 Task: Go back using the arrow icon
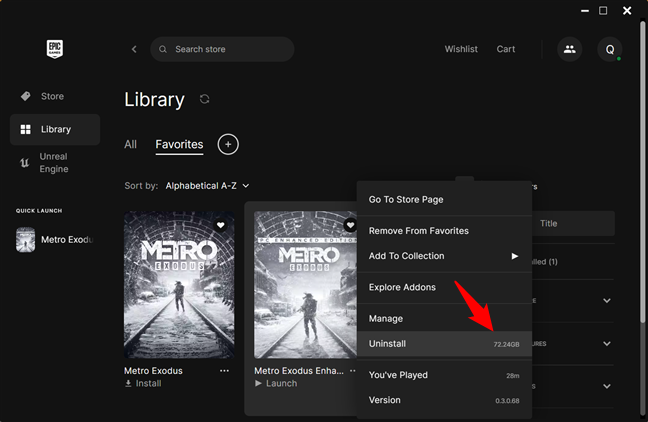pos(134,49)
